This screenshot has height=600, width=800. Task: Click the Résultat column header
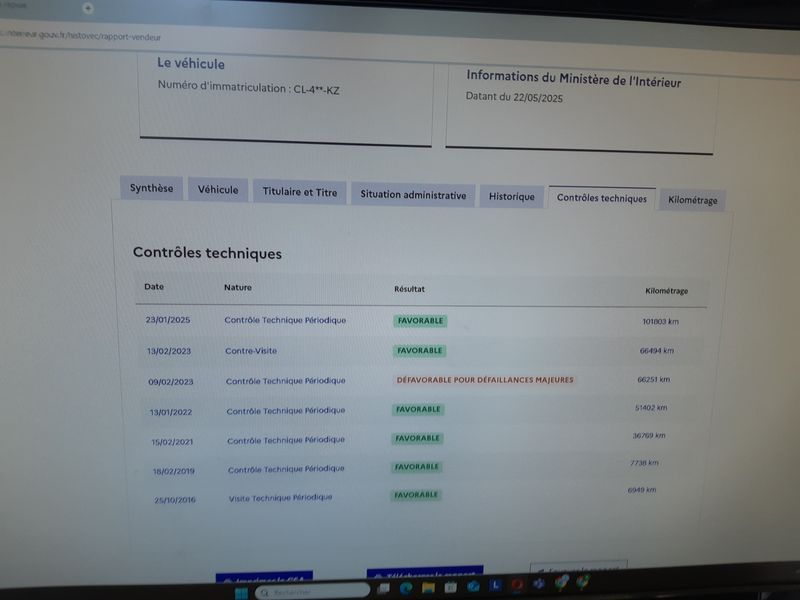click(409, 289)
